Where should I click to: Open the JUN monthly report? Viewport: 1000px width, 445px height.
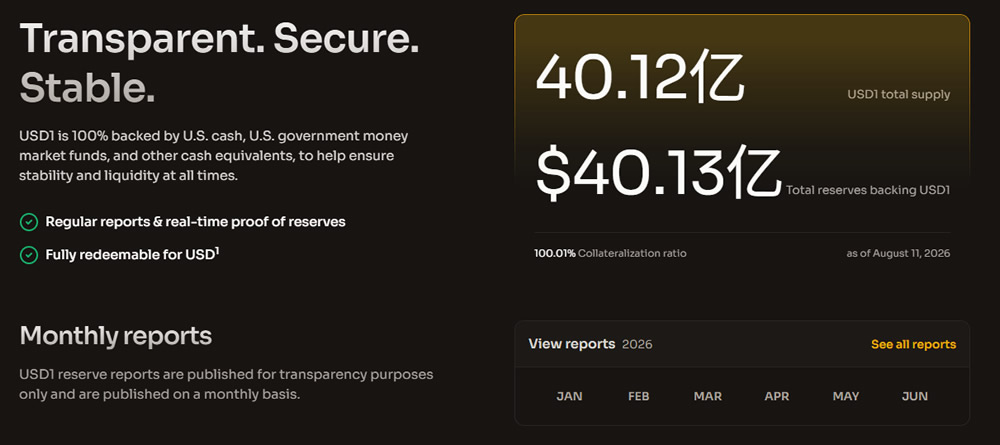pyautogui.click(x=915, y=396)
